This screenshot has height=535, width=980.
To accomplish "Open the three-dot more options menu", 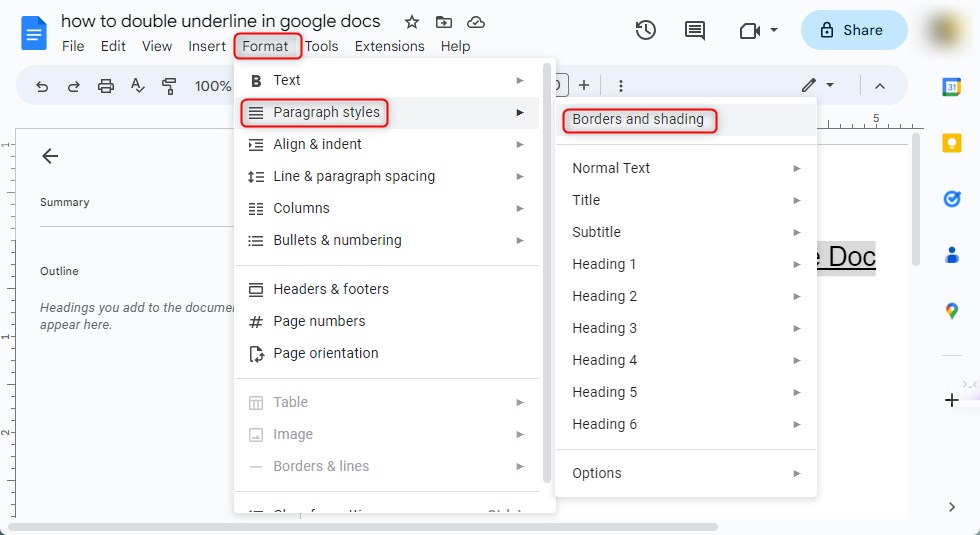I will click(621, 86).
